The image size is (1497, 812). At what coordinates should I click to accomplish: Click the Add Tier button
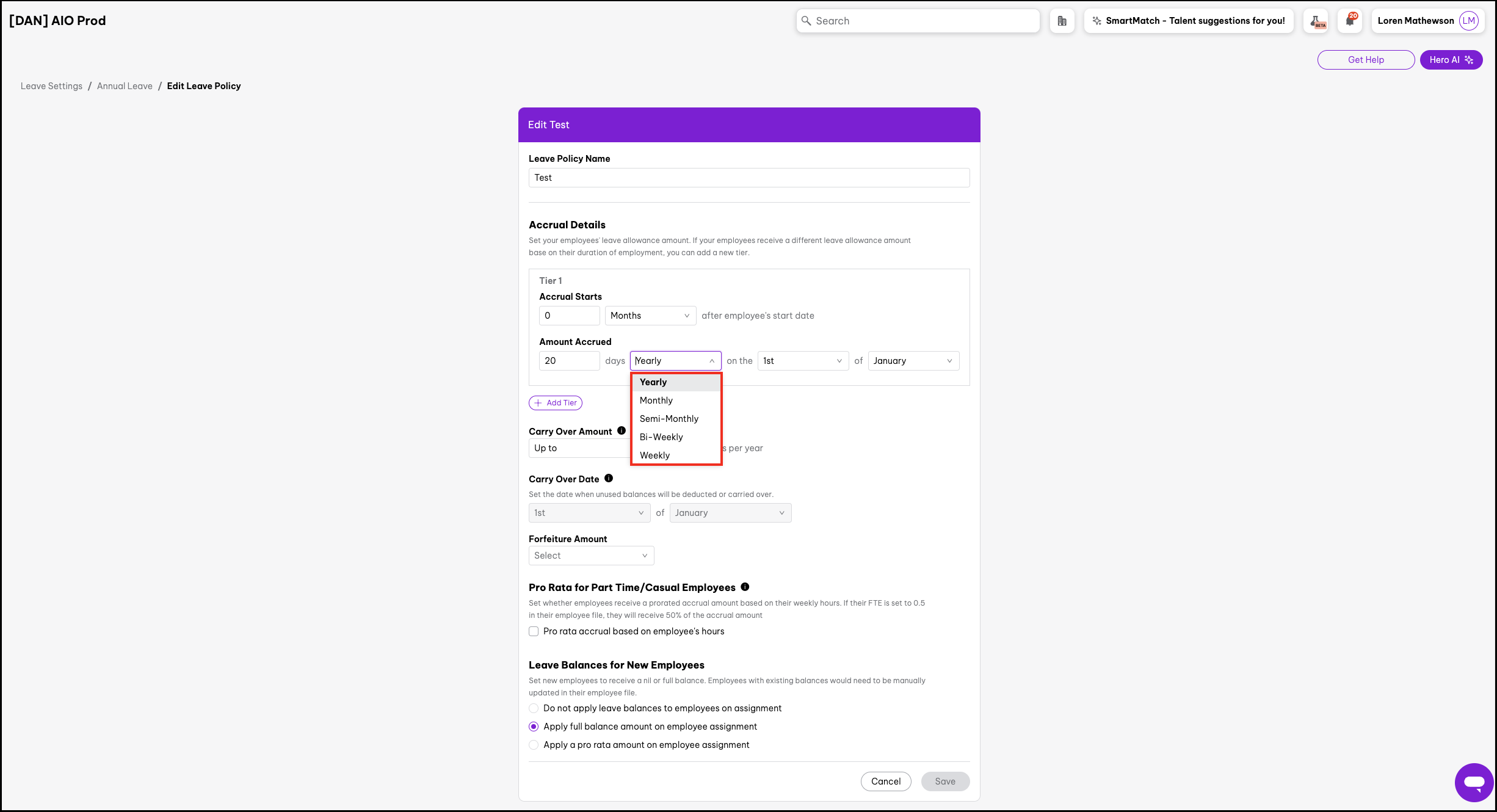(x=556, y=403)
